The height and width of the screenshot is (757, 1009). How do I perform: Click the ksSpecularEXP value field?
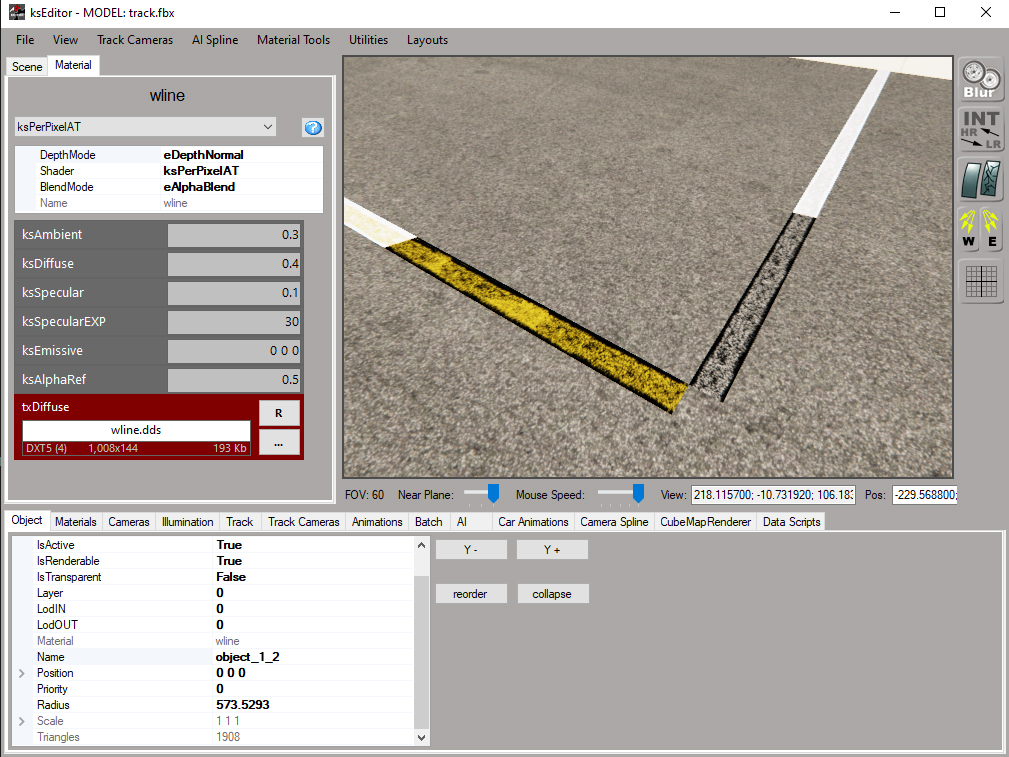[x=234, y=322]
